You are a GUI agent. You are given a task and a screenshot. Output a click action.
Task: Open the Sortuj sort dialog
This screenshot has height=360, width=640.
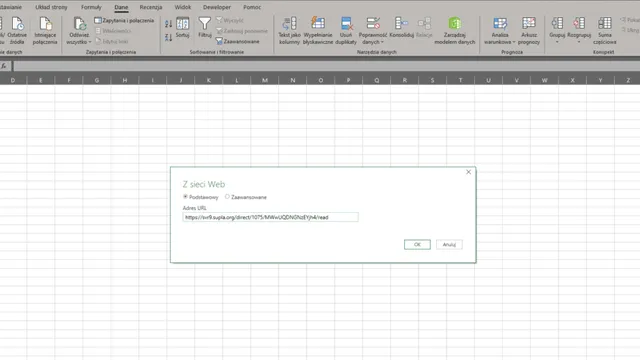tap(182, 27)
